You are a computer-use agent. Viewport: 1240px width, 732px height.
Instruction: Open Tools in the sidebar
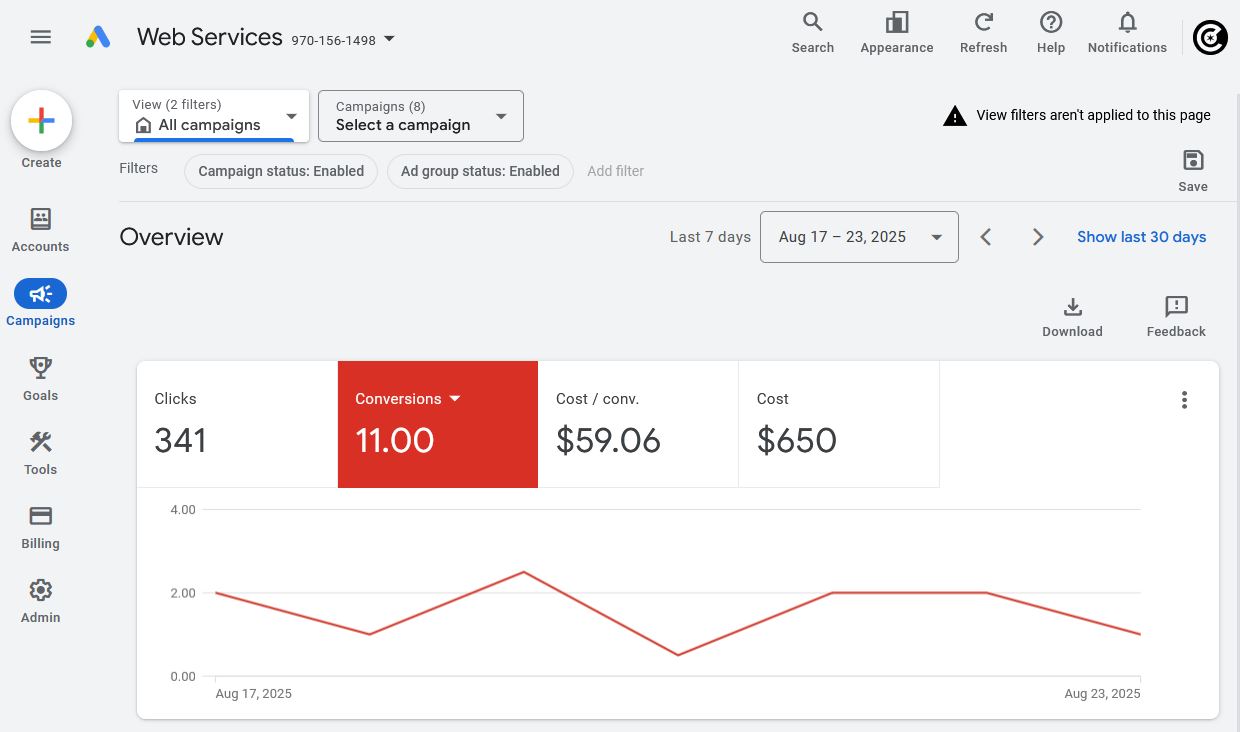(40, 453)
